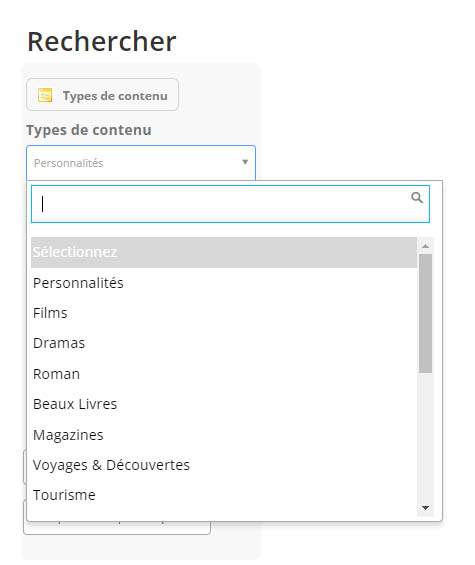Click the scrollbar down arrow in list
The width and height of the screenshot is (475, 565).
(x=425, y=508)
